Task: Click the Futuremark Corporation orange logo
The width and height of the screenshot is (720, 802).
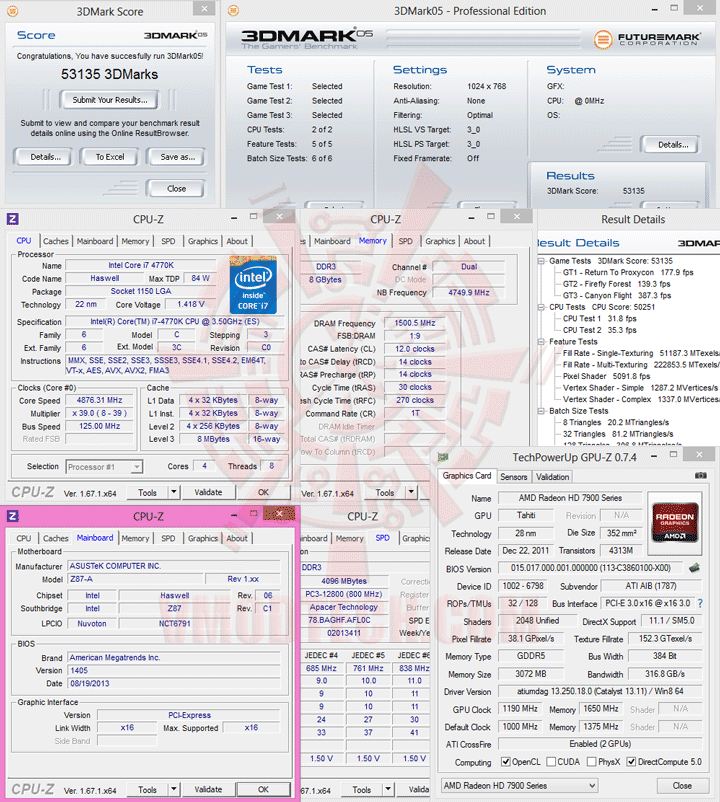Action: click(603, 39)
